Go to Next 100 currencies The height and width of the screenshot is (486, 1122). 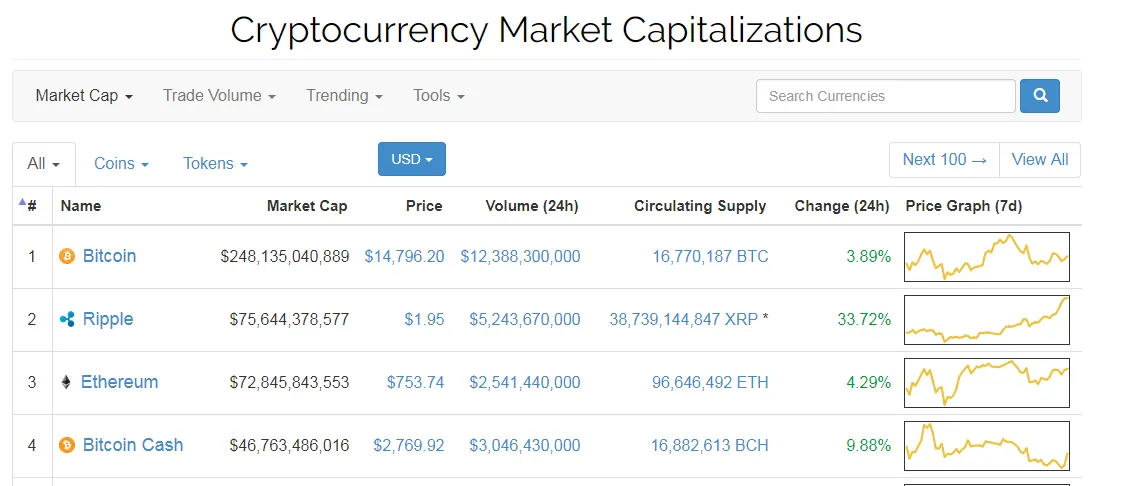(x=945, y=160)
